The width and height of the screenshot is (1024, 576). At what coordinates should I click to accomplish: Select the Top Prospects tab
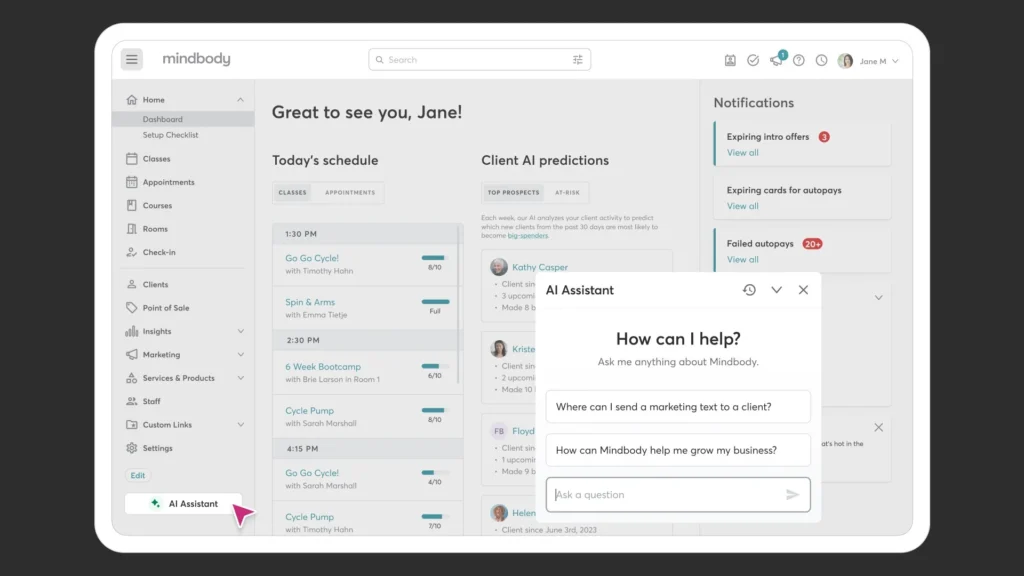513,193
